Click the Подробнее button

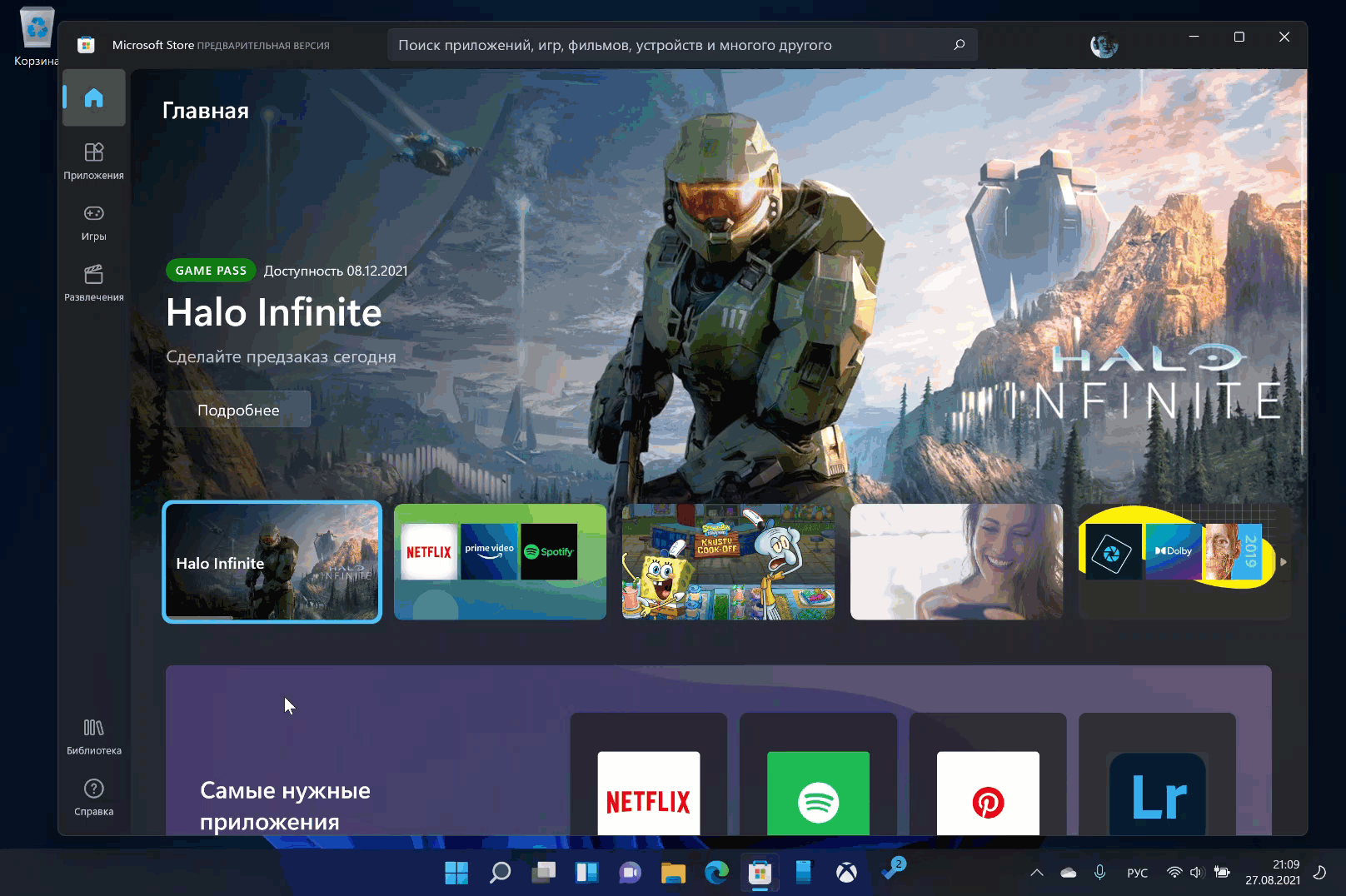coord(238,410)
